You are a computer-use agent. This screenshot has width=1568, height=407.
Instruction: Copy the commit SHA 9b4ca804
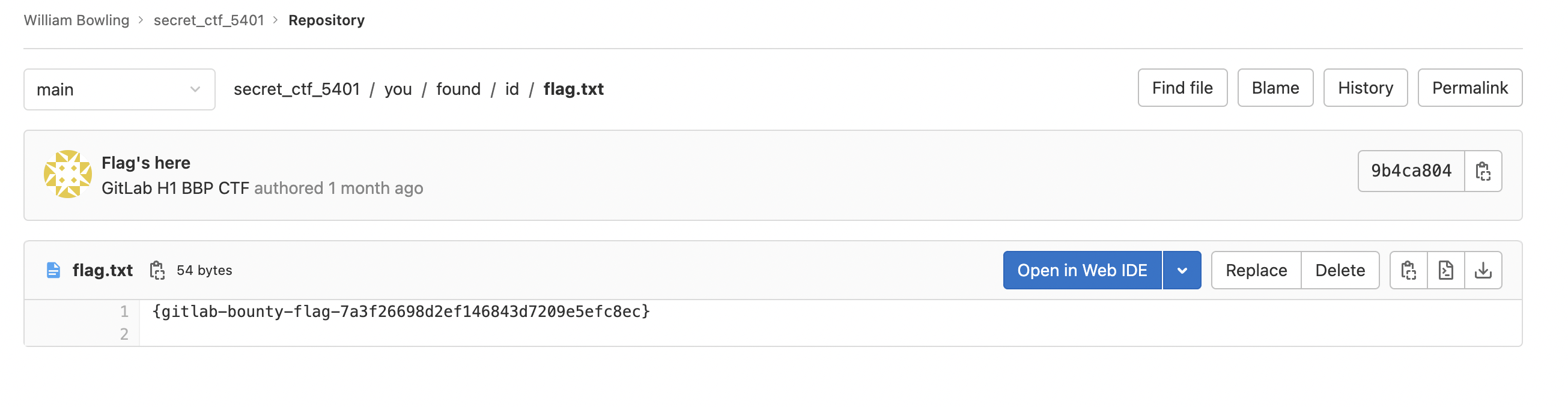[1483, 171]
